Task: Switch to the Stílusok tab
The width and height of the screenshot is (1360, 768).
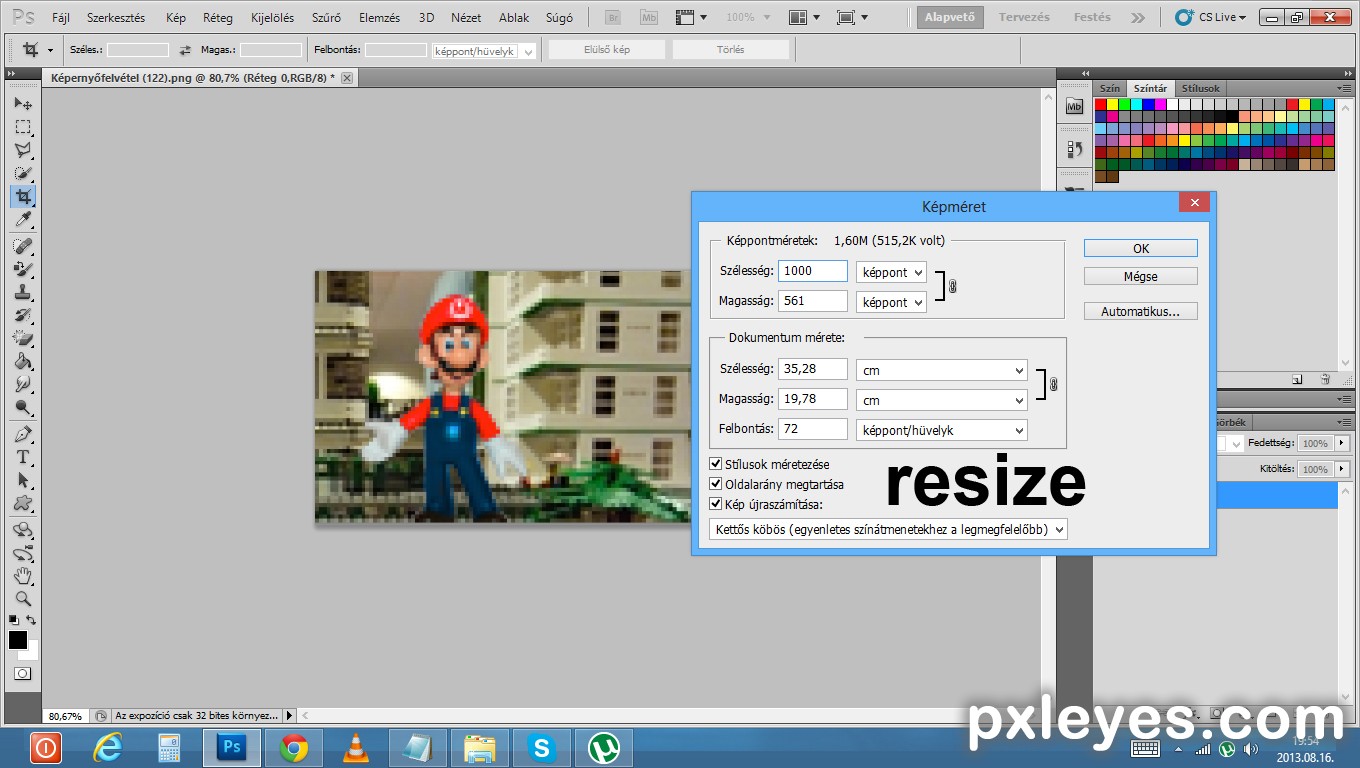Action: [1200, 88]
